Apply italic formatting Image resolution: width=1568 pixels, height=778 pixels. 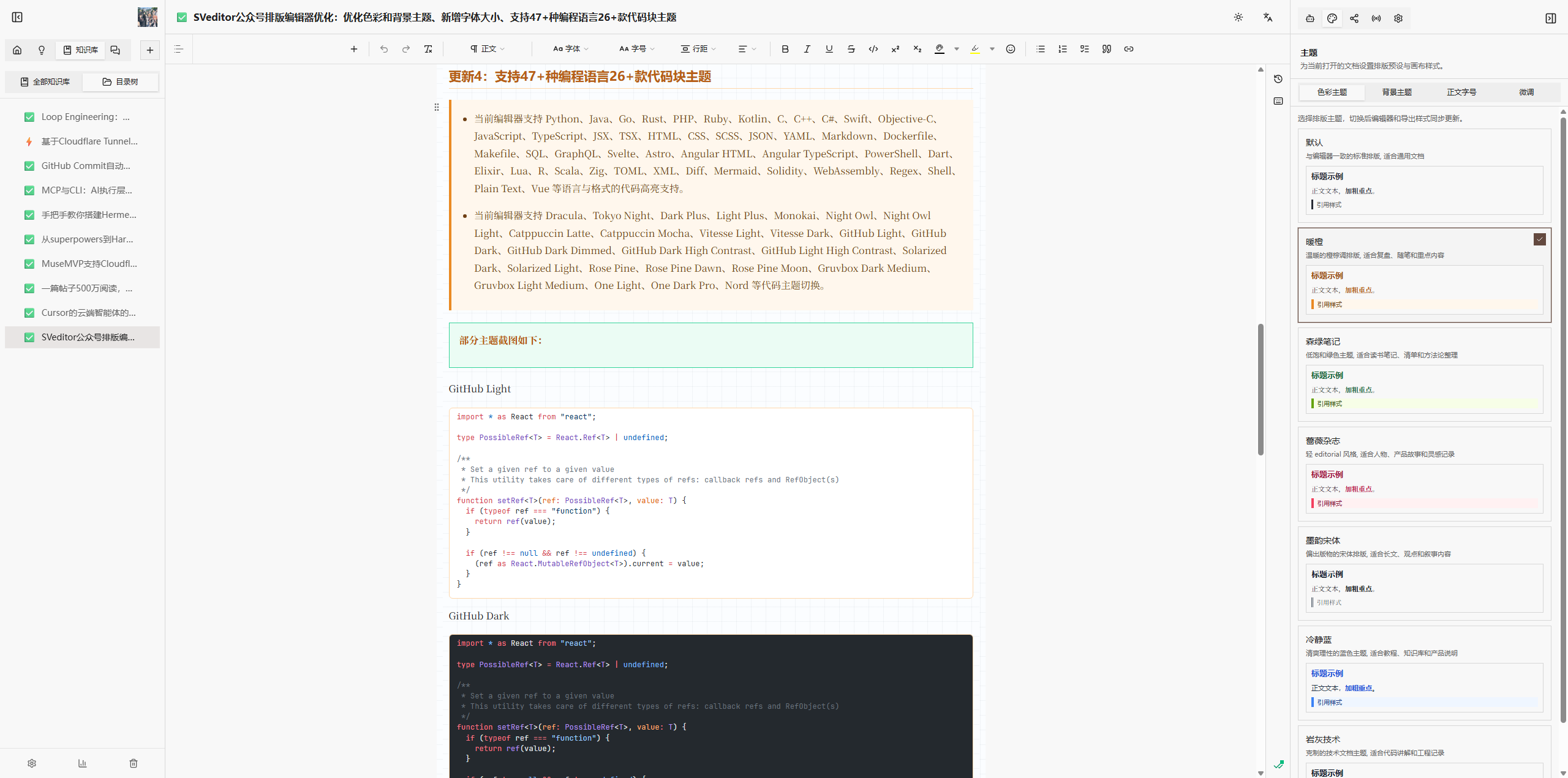pos(807,49)
